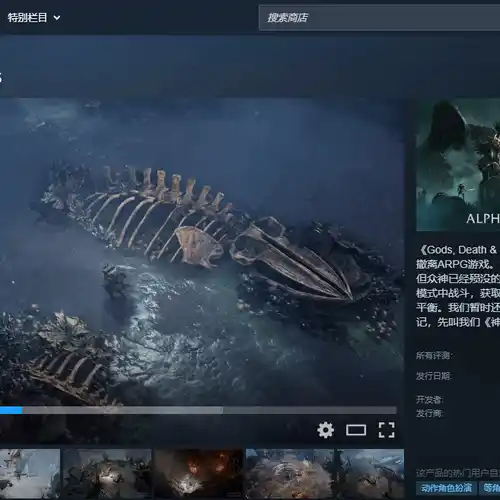The height and width of the screenshot is (500, 500).
Task: Click the 搜索商店 search field
Action: [x=379, y=18]
